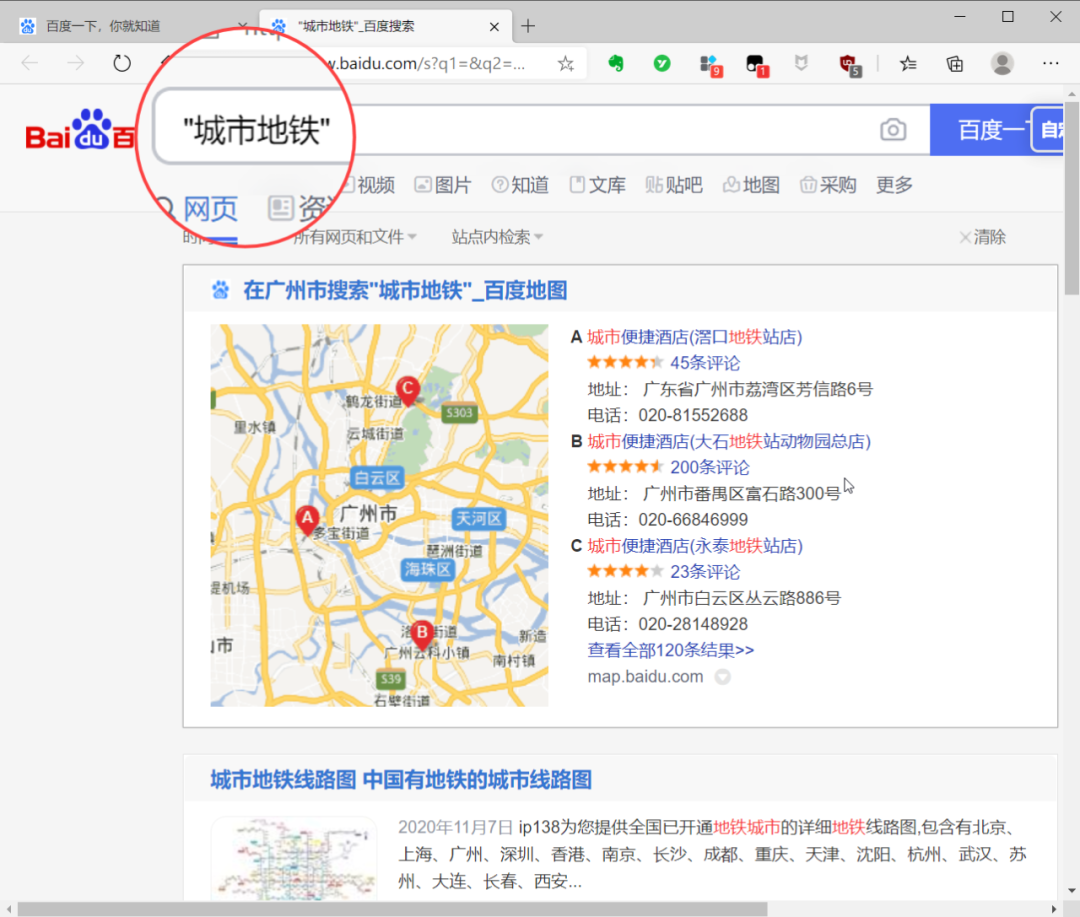The width and height of the screenshot is (1080, 917).
Task: Click phone number 020-81552688
Action: coord(693,415)
